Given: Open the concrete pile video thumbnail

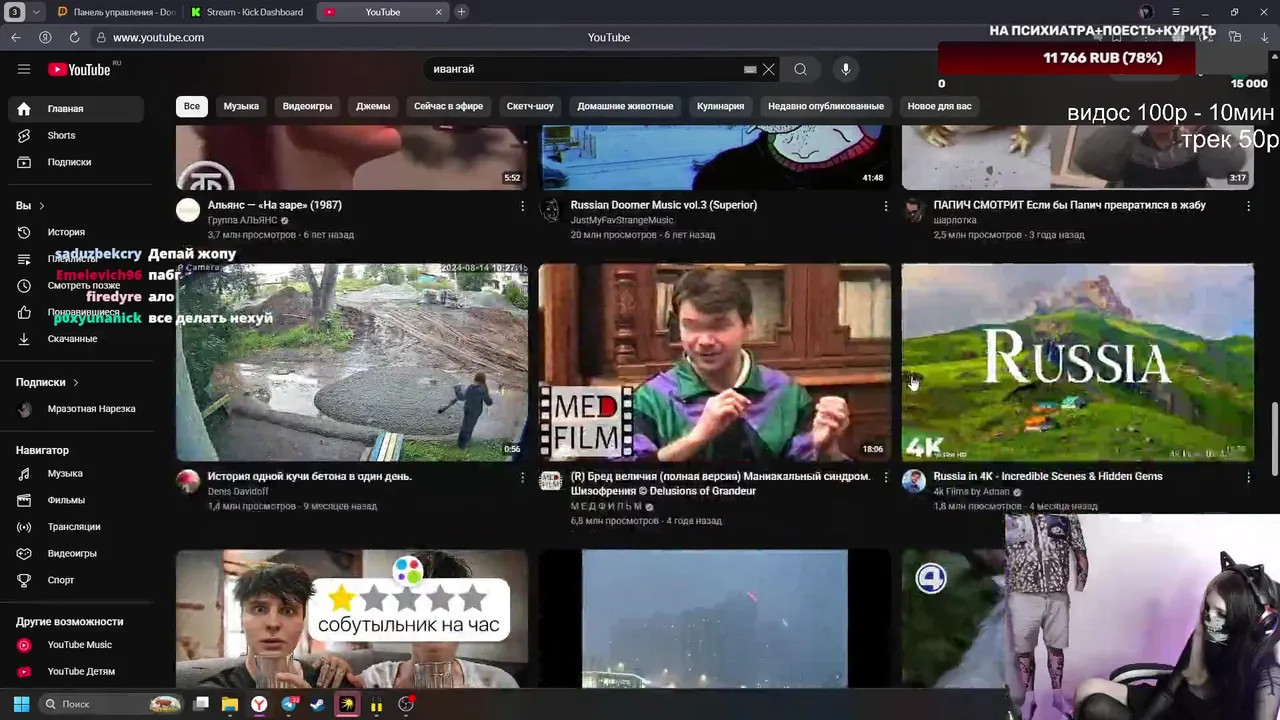Looking at the screenshot, I should pos(352,362).
